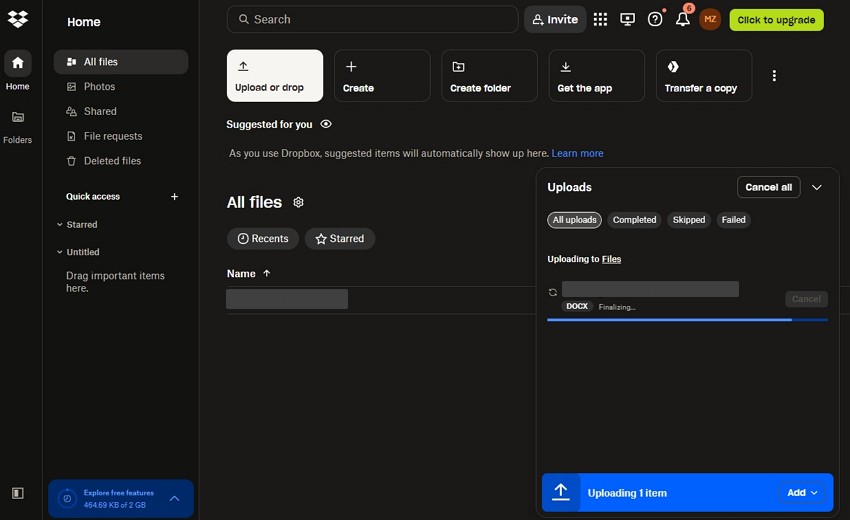Click the upload arrow icon in blue bar
Viewport: 850px width, 520px height.
pyautogui.click(x=561, y=492)
